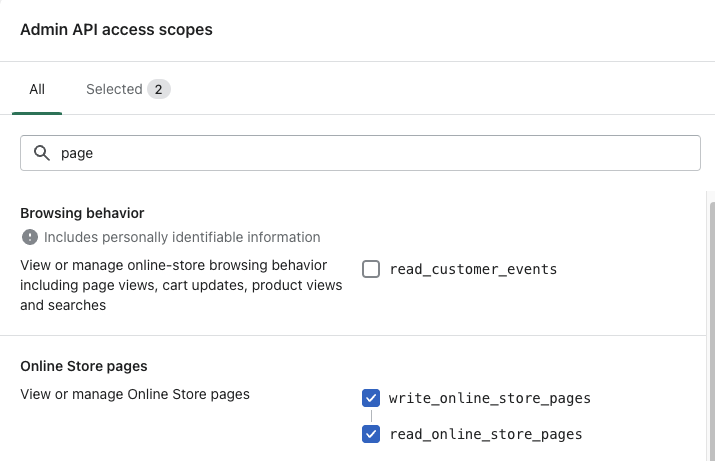Click the browsing behavior description paragraph
The height and width of the screenshot is (461, 715).
point(181,285)
